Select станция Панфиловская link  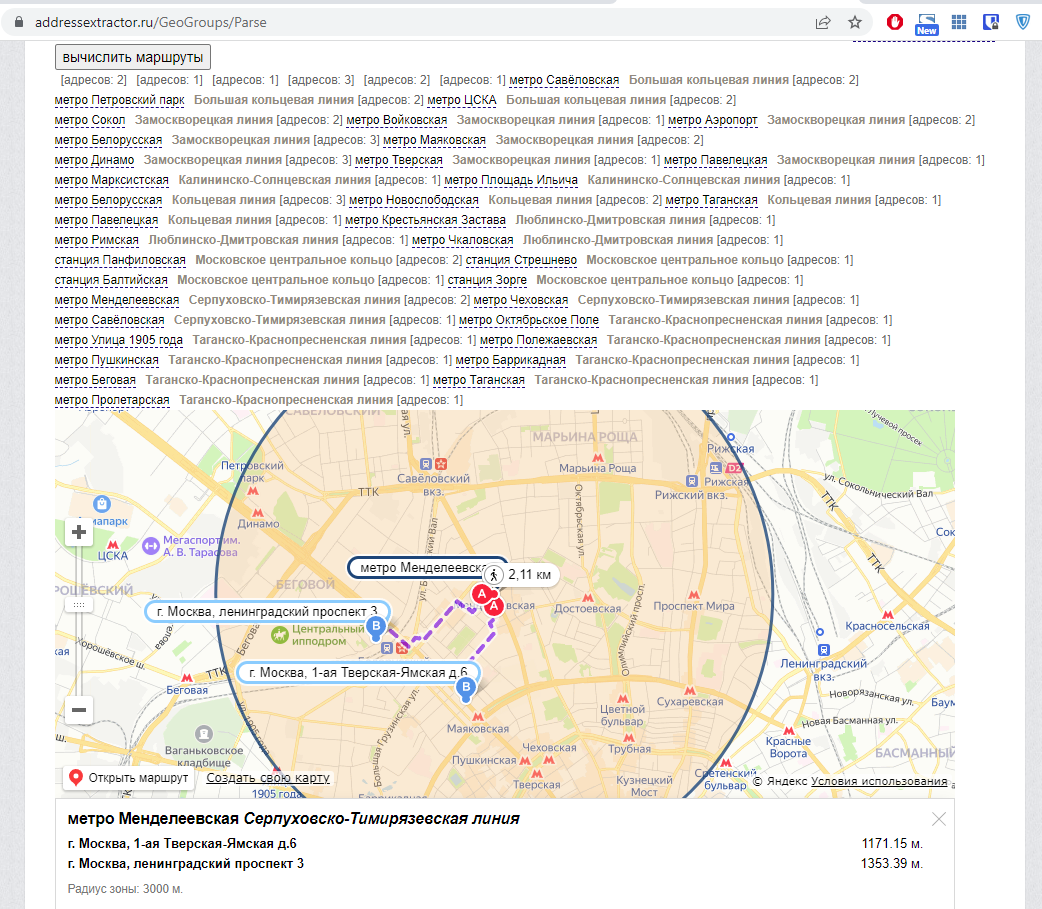click(x=120, y=260)
